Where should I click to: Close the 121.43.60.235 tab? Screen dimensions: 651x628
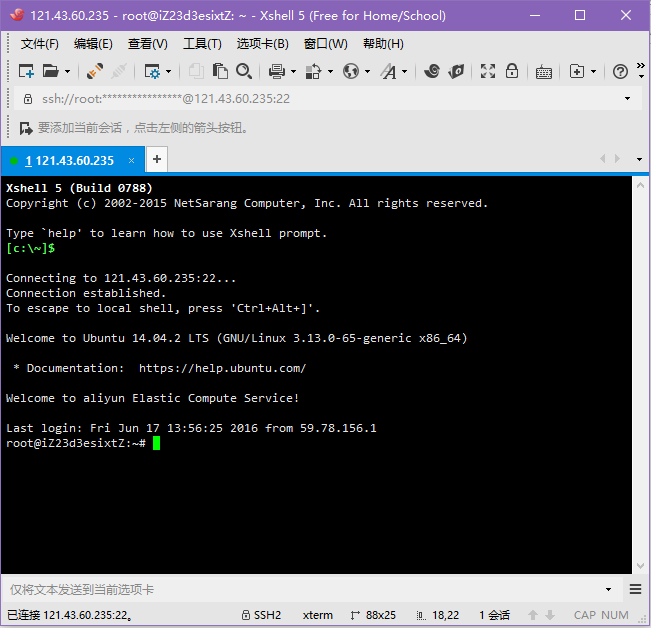(x=131, y=160)
